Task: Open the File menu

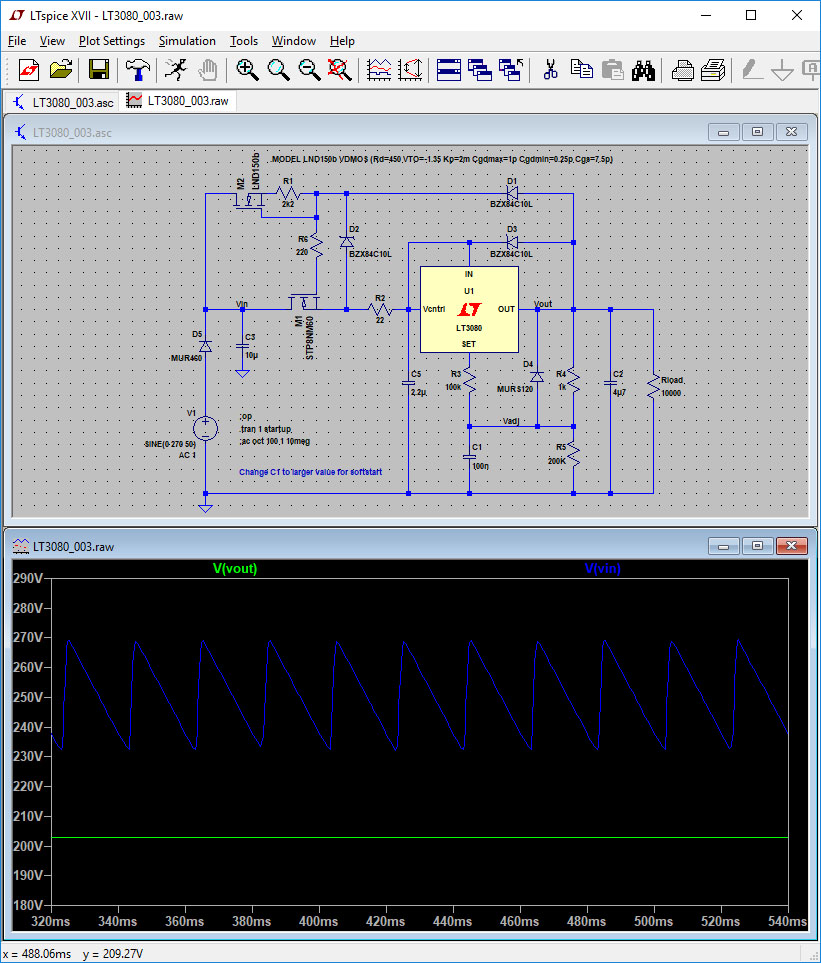Action: point(17,41)
